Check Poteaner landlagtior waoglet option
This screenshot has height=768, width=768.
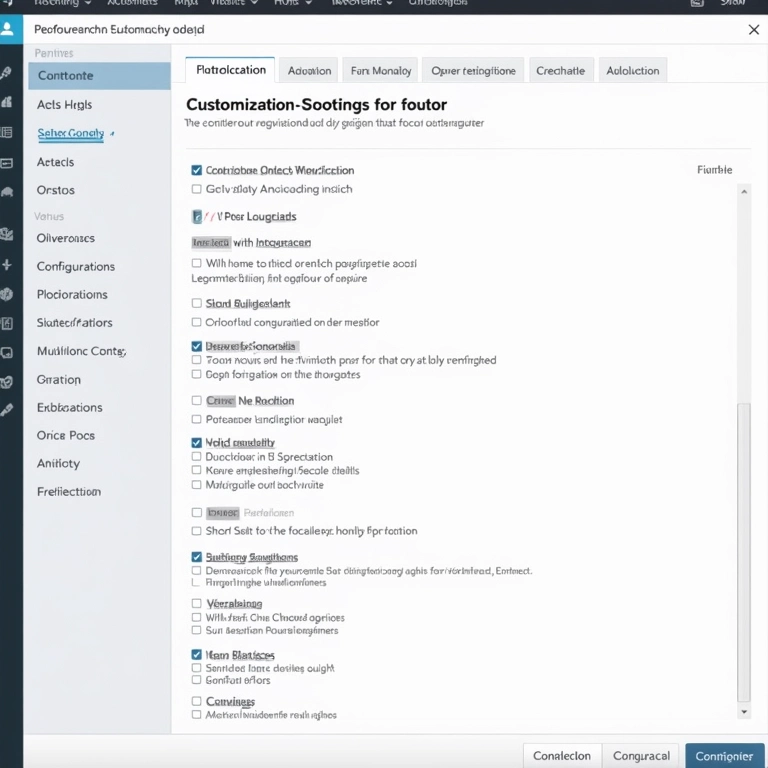pyautogui.click(x=196, y=419)
